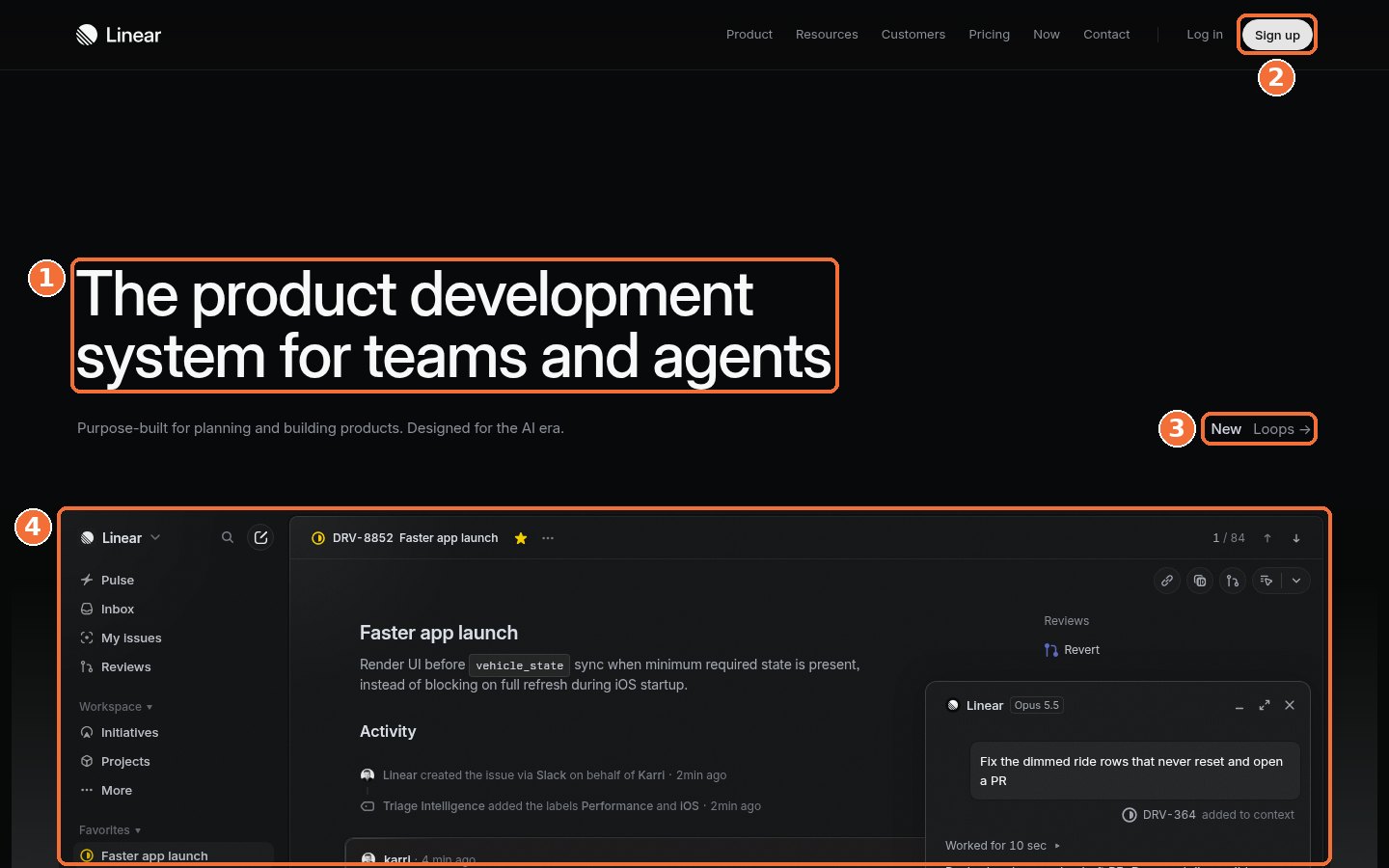
Task: Collapse the Workspace sidebar section
Action: pyautogui.click(x=116, y=707)
